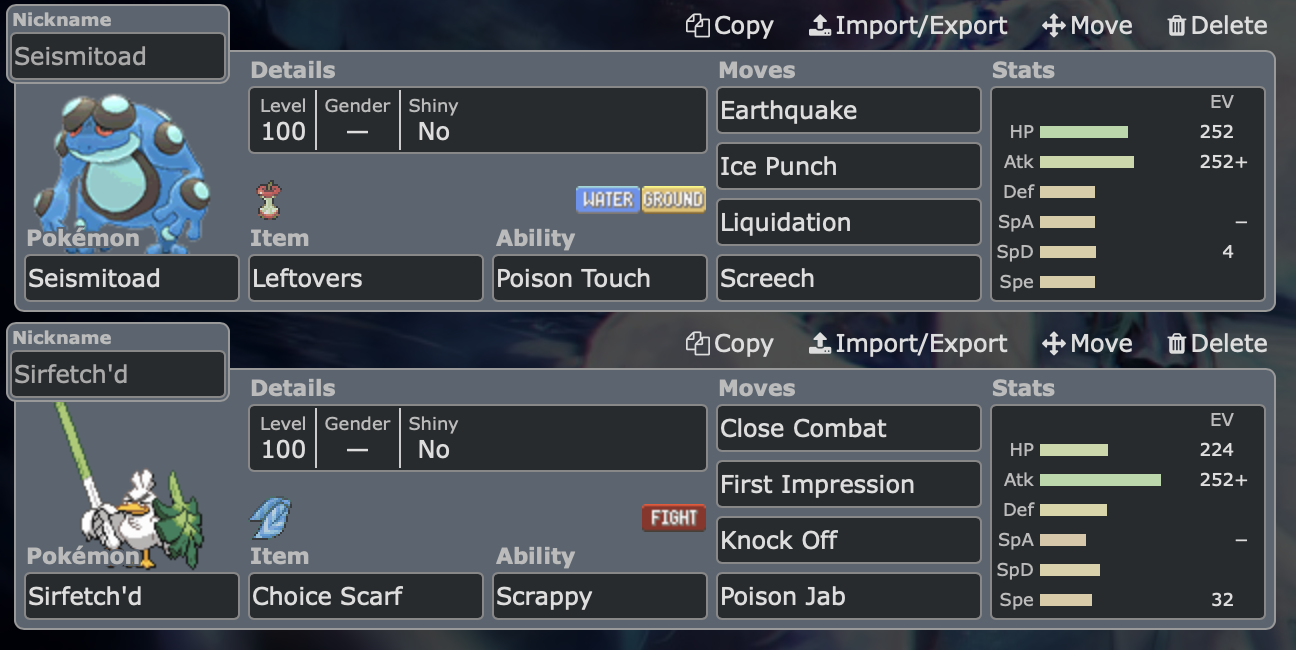
Task: Click the Seismitoad nickname field
Action: (119, 56)
